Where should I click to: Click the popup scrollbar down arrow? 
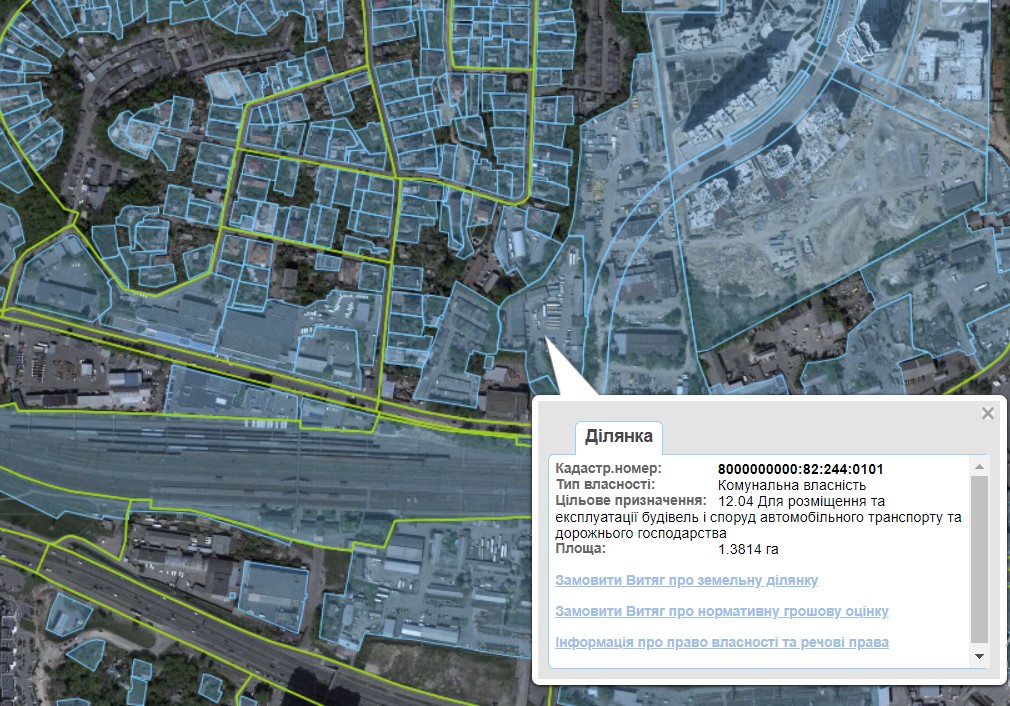click(979, 656)
